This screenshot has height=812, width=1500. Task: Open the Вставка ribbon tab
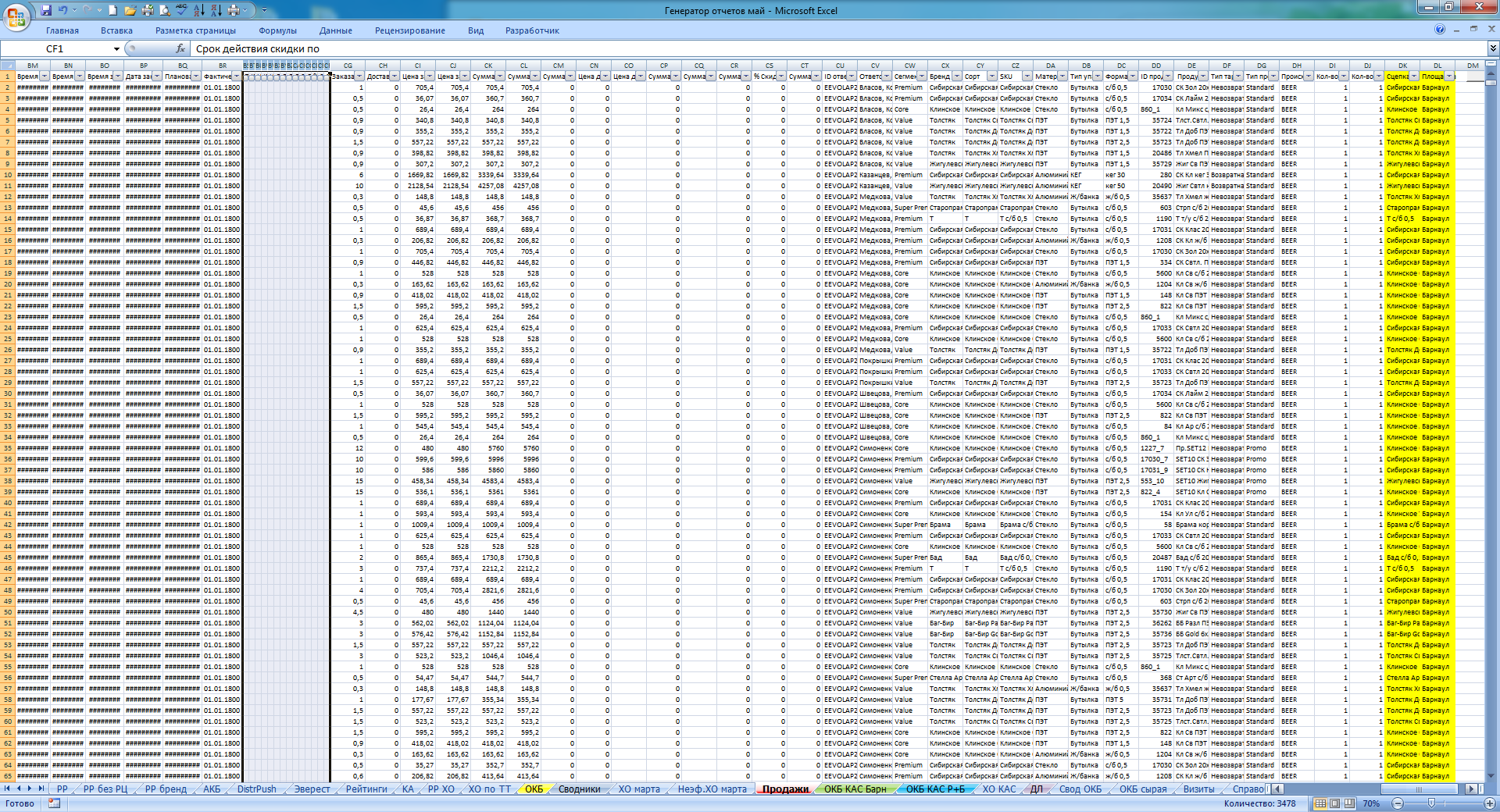[x=116, y=30]
